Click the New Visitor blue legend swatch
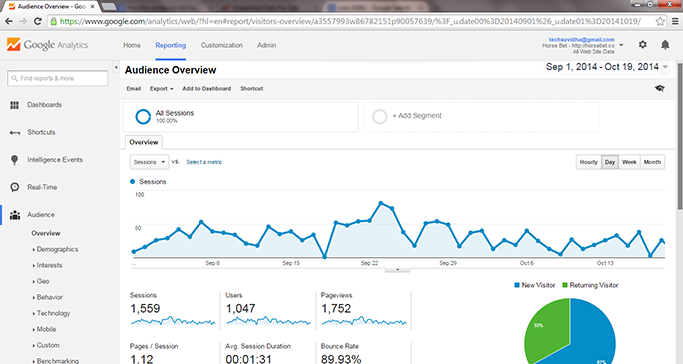This screenshot has width=683, height=364. pyautogui.click(x=517, y=285)
